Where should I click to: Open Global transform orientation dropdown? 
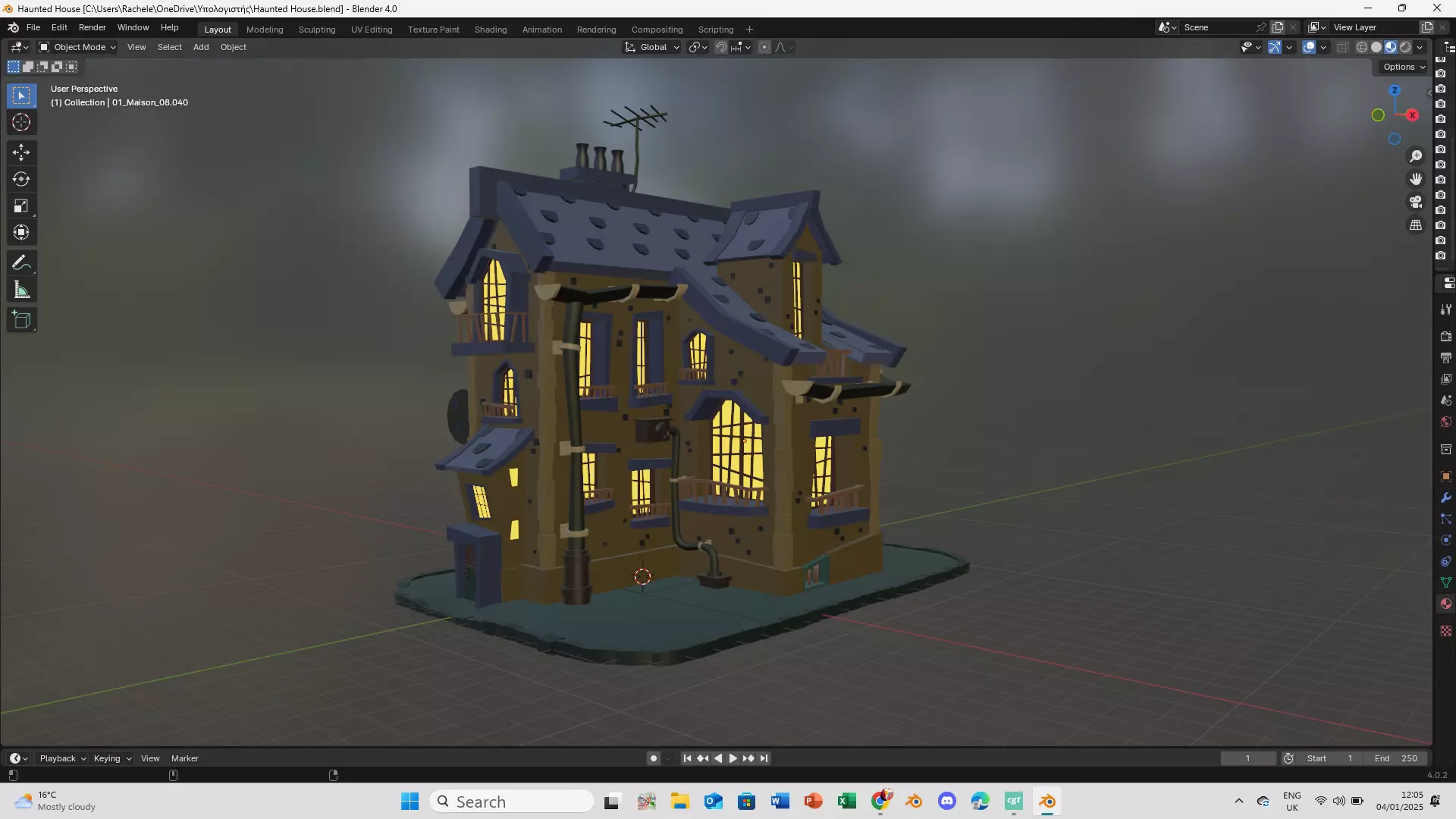pos(652,47)
